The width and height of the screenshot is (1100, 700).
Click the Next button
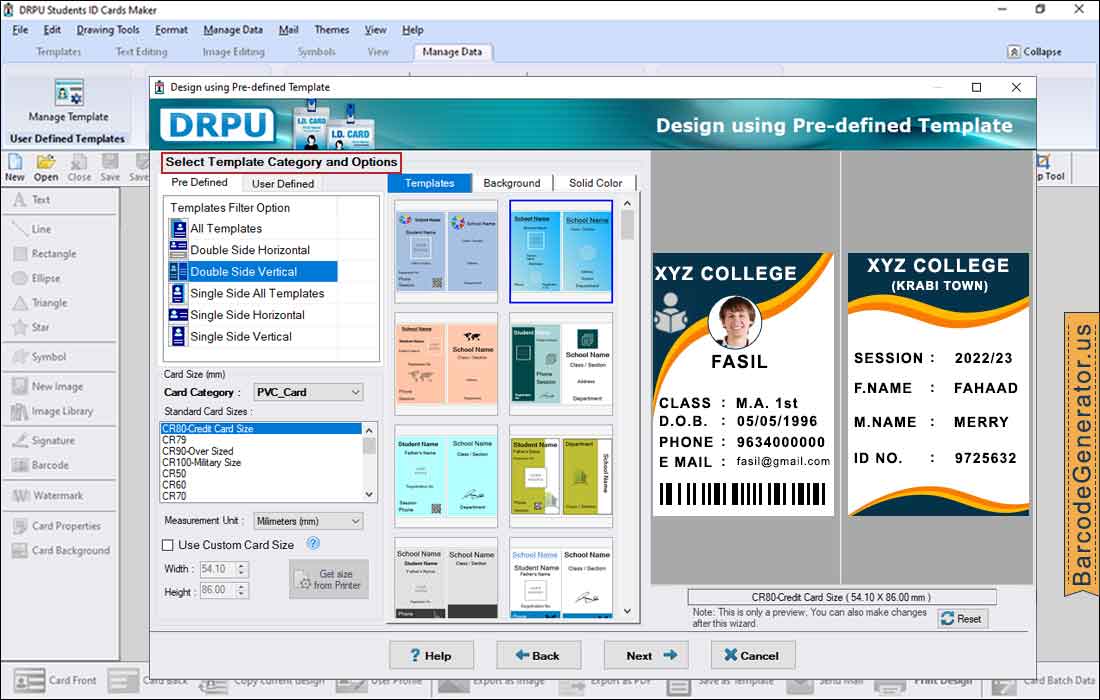pyautogui.click(x=646, y=656)
